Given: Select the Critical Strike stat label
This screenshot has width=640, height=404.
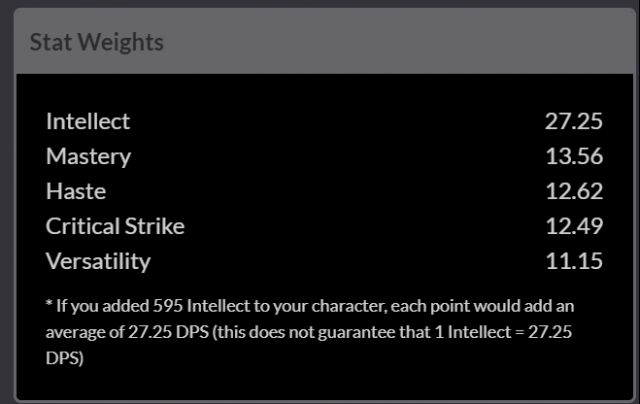Looking at the screenshot, I should pyautogui.click(x=115, y=226).
